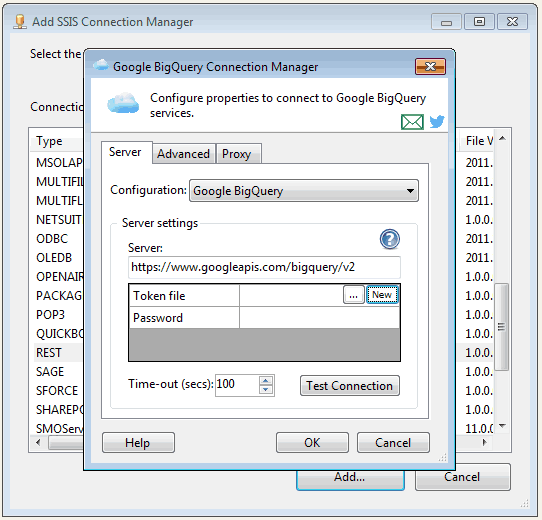Click the Password label cell

pyautogui.click(x=184, y=317)
